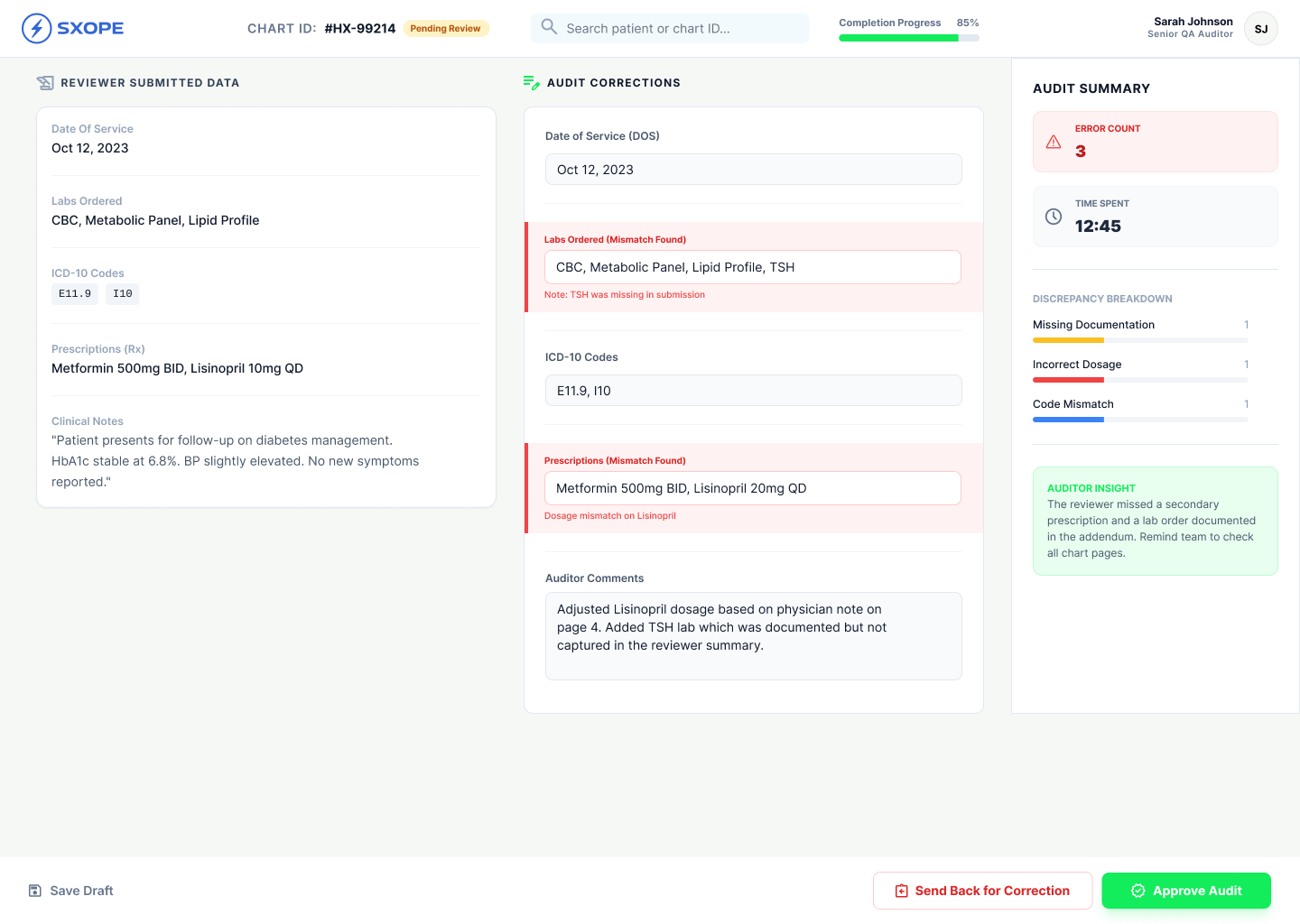This screenshot has width=1300, height=924.
Task: Click the error count warning triangle icon
Action: pos(1054,142)
